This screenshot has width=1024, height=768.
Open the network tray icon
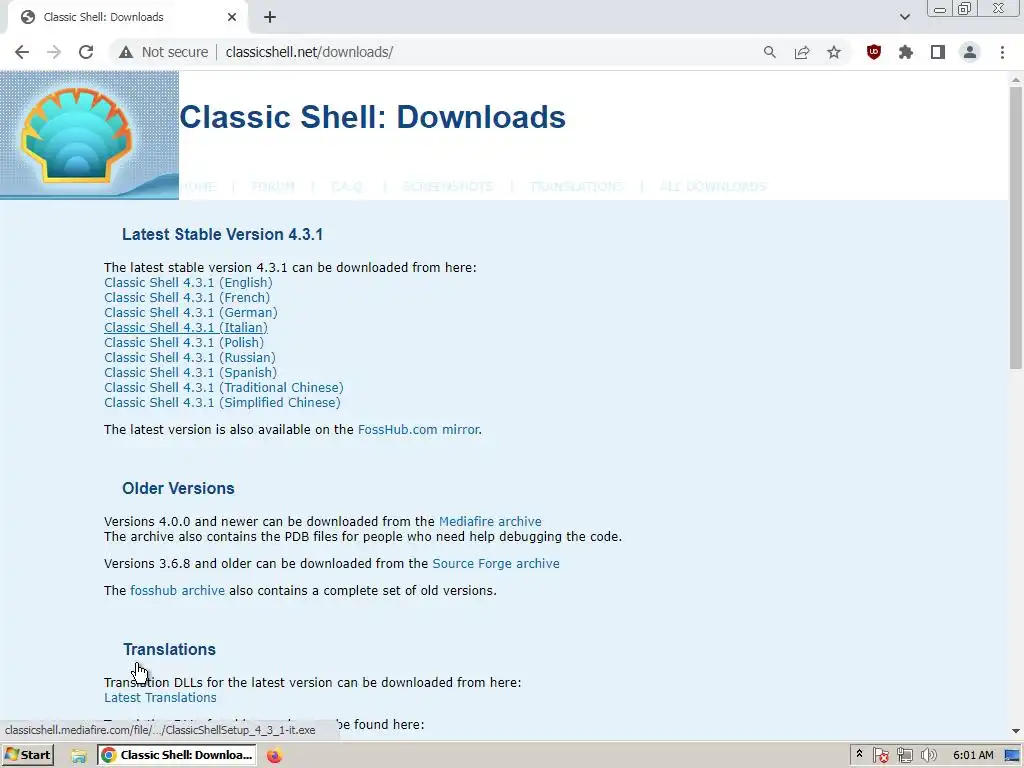904,756
